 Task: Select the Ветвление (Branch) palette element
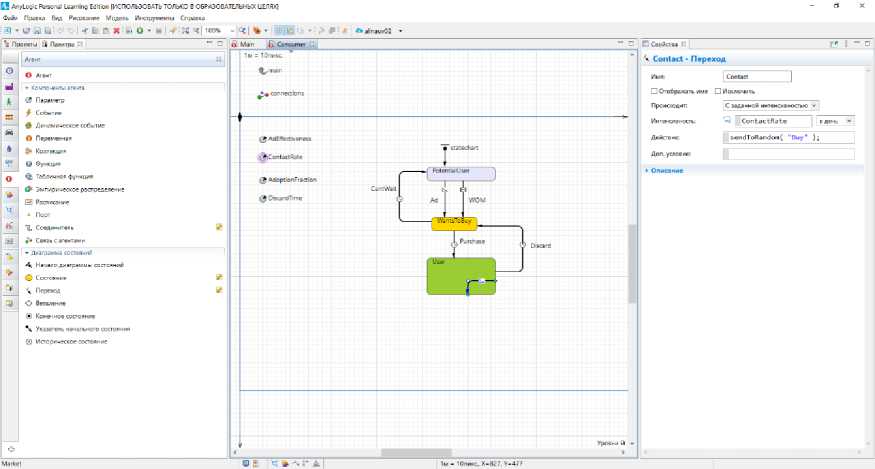coord(51,303)
